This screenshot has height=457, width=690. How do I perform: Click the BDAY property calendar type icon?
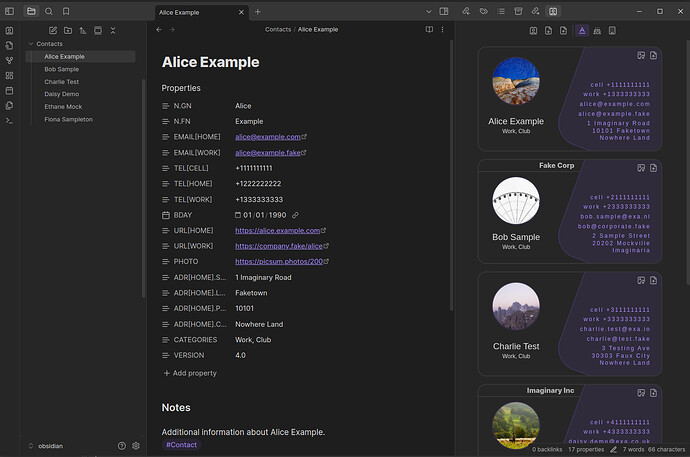pos(165,215)
